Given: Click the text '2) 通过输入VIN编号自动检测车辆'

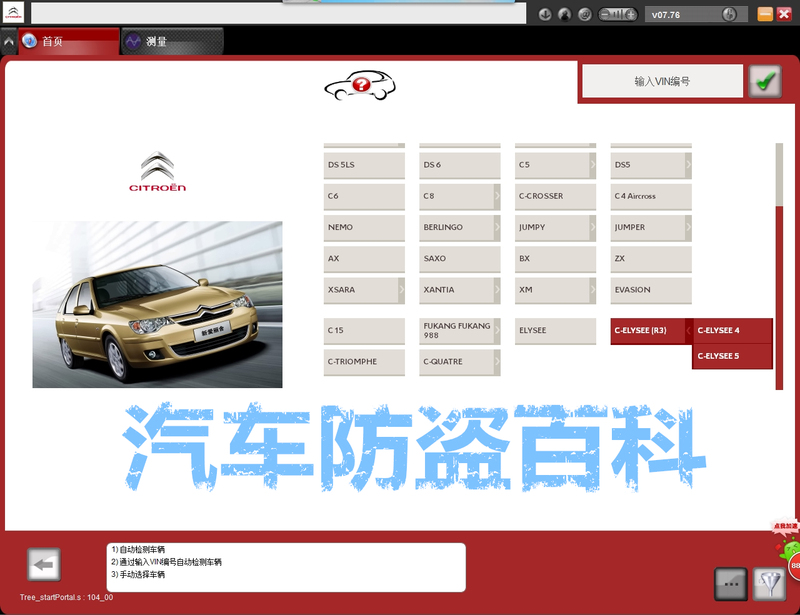Looking at the screenshot, I should coord(166,562).
